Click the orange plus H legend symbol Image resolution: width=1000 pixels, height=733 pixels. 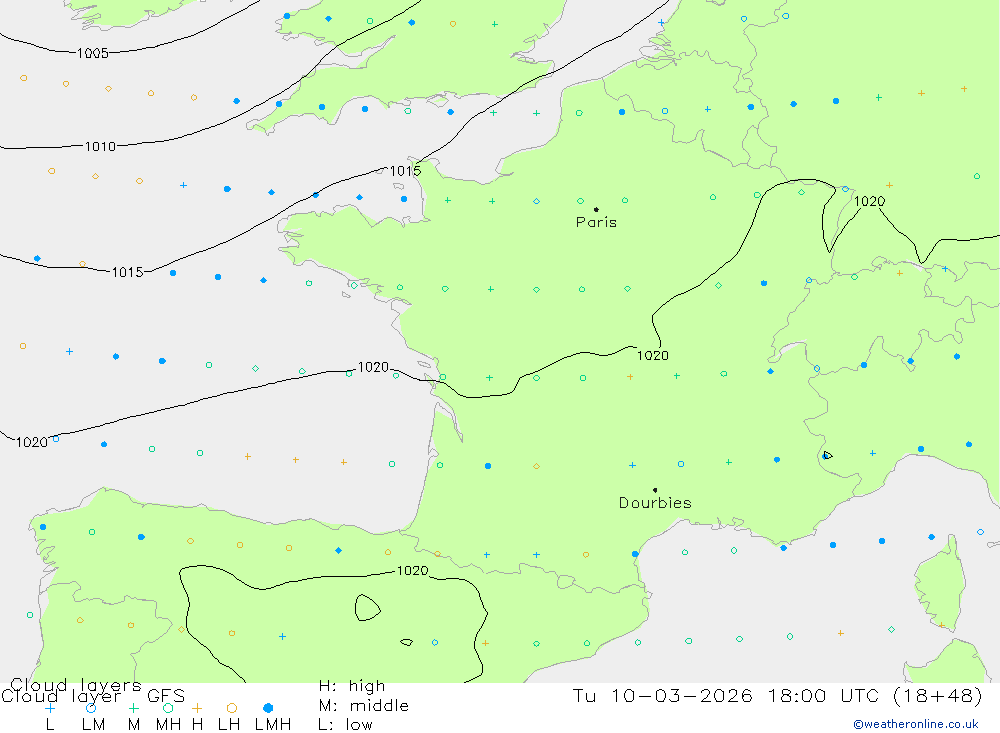coord(197,708)
